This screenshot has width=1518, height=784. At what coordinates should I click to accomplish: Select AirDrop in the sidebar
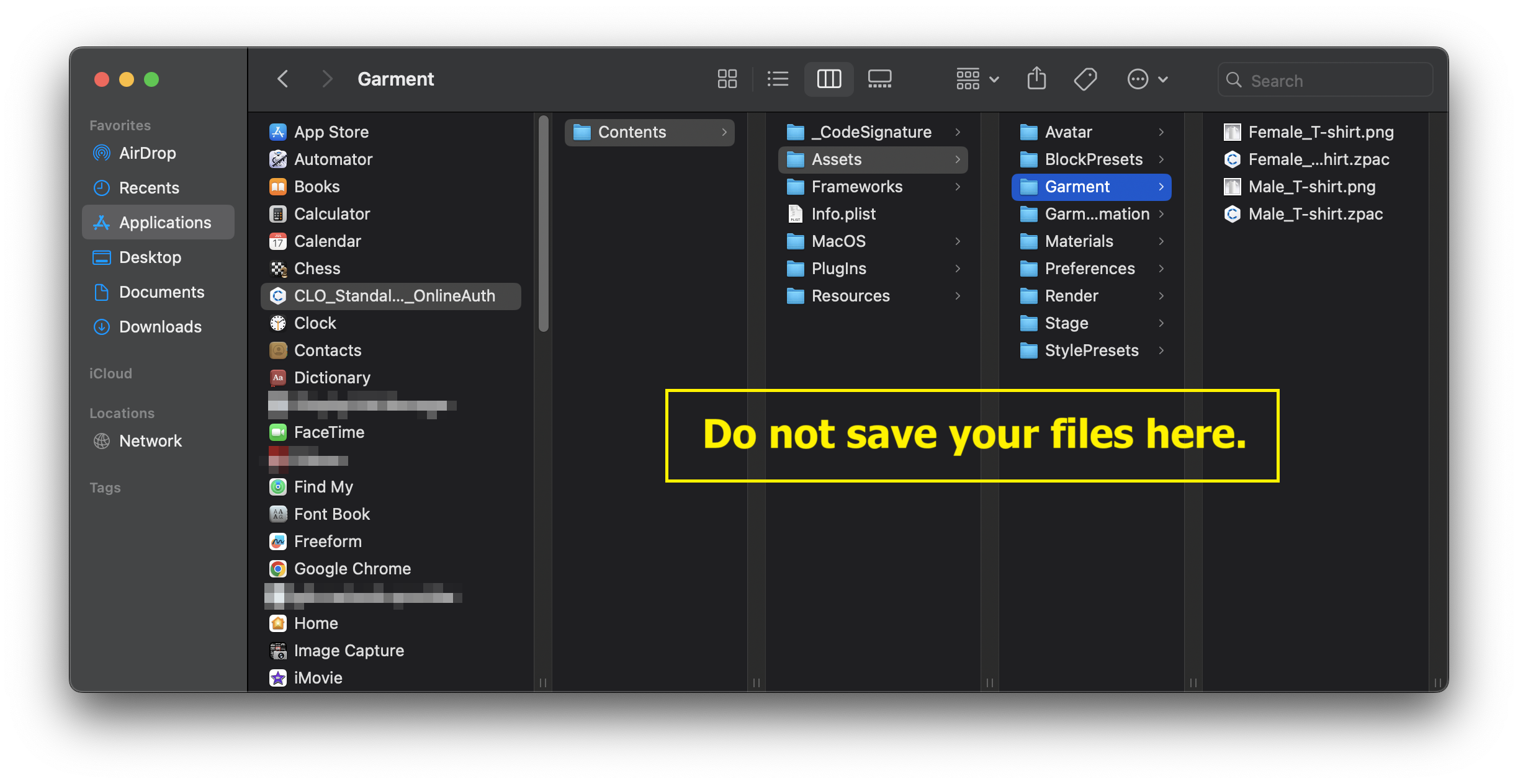click(158, 153)
